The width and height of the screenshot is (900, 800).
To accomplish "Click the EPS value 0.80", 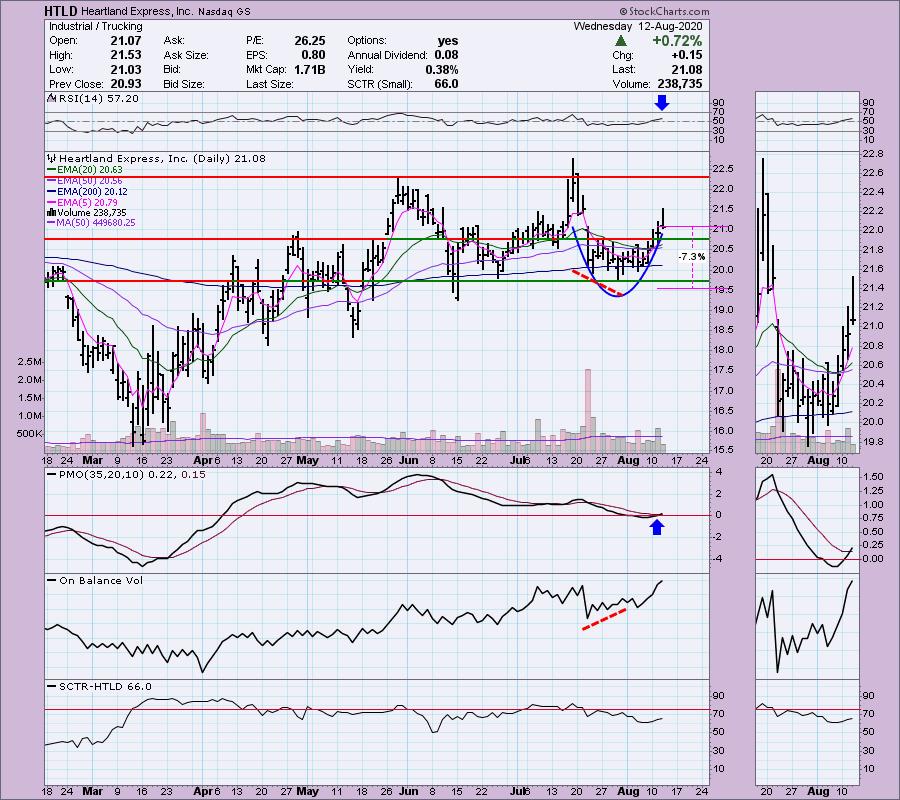I will pos(314,55).
